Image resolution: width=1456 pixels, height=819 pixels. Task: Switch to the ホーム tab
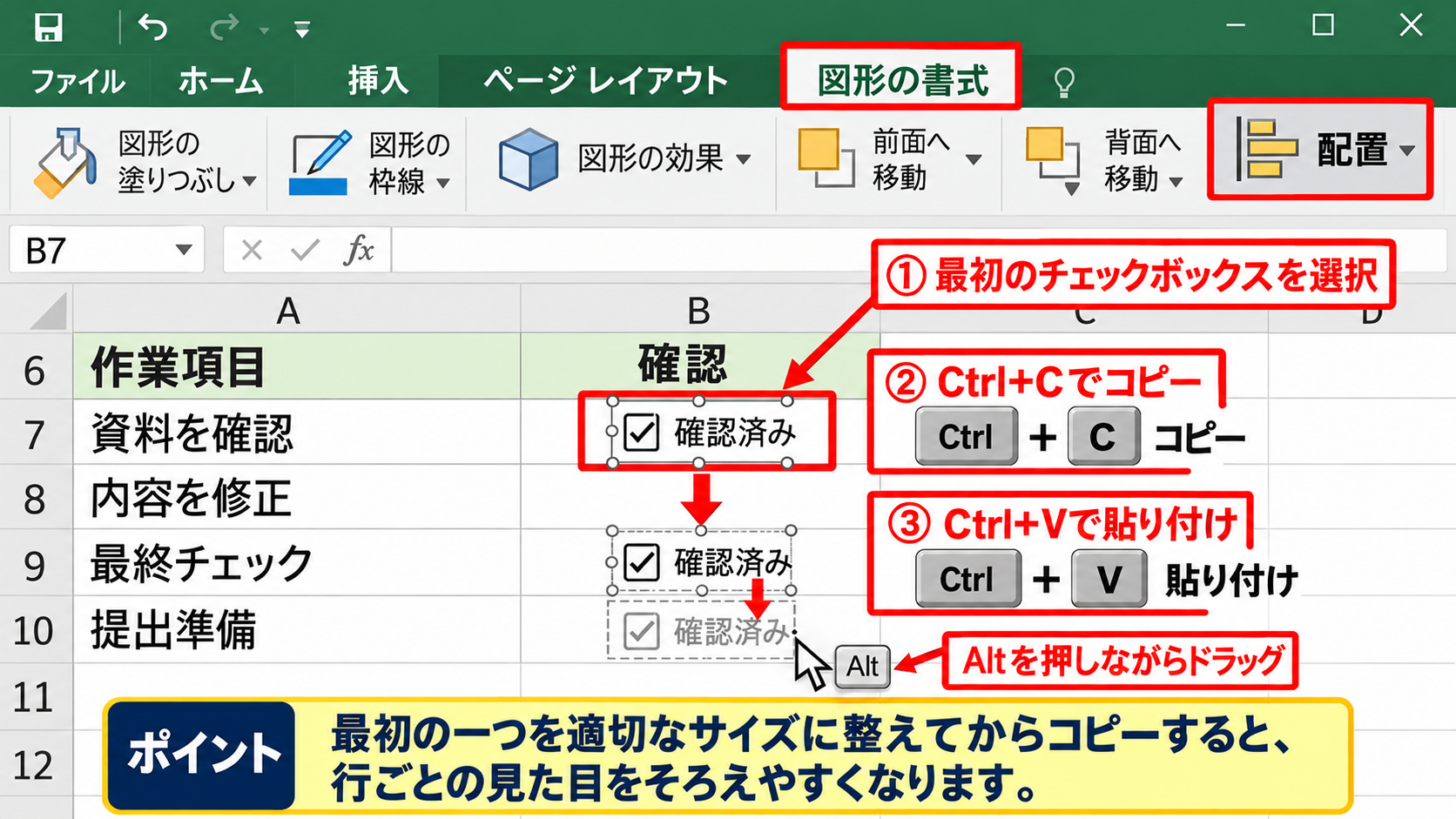(220, 81)
